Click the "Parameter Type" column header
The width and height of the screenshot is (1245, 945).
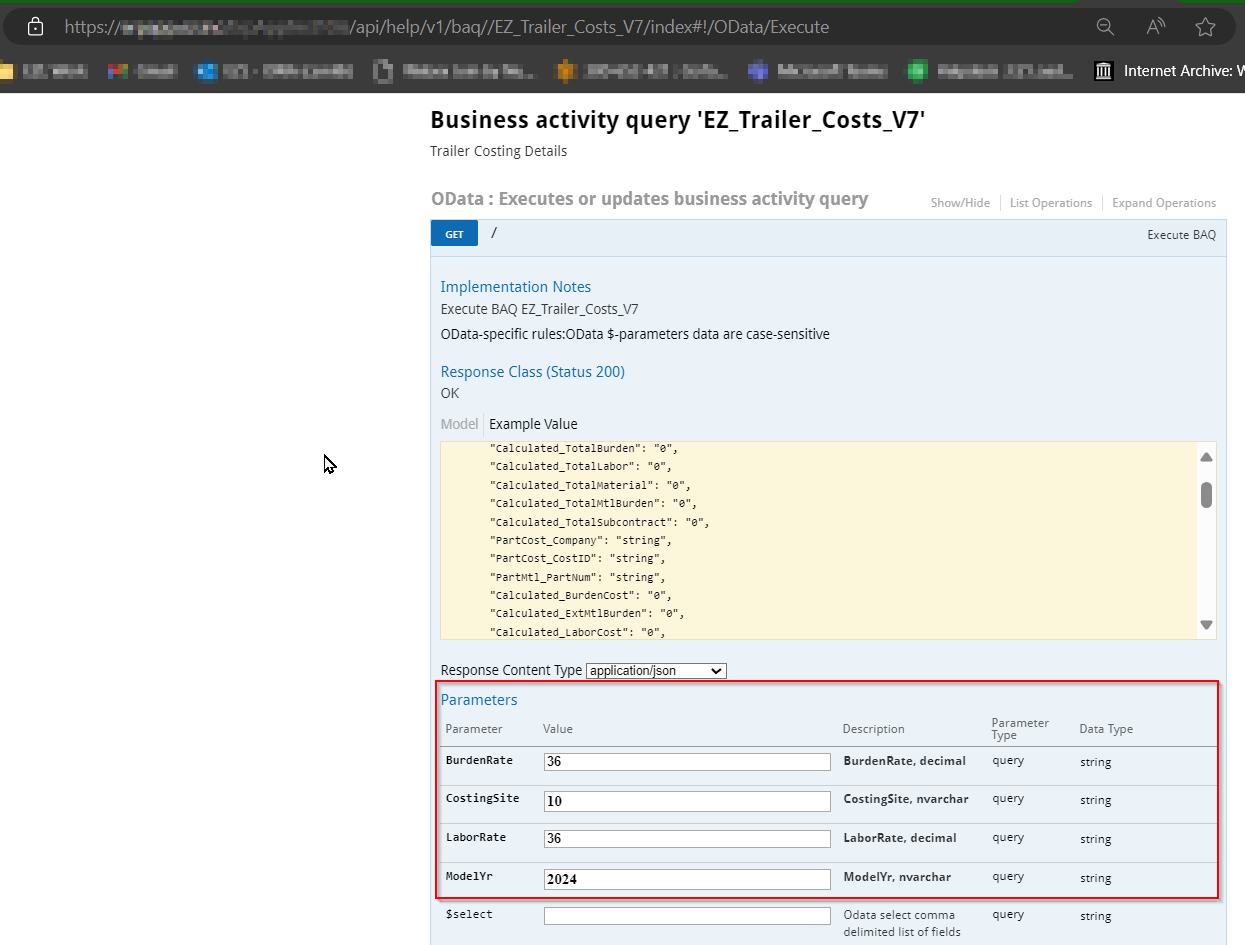(x=1020, y=729)
